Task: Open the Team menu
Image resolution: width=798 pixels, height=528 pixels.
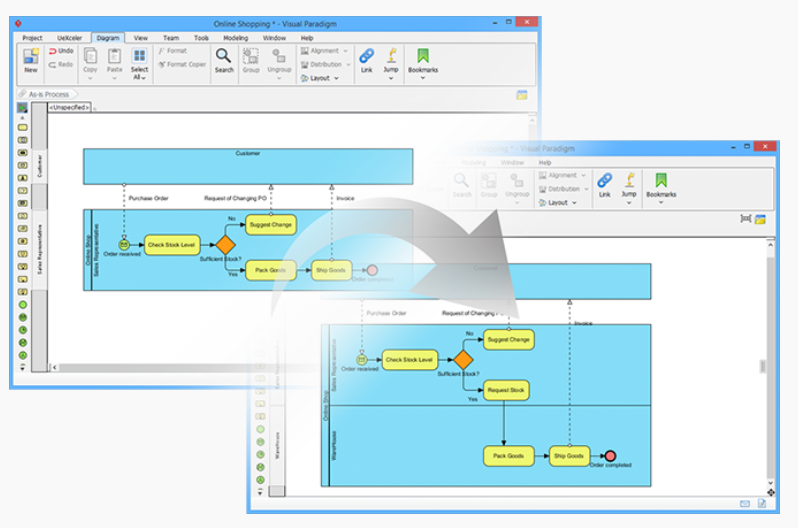Action: (171, 38)
